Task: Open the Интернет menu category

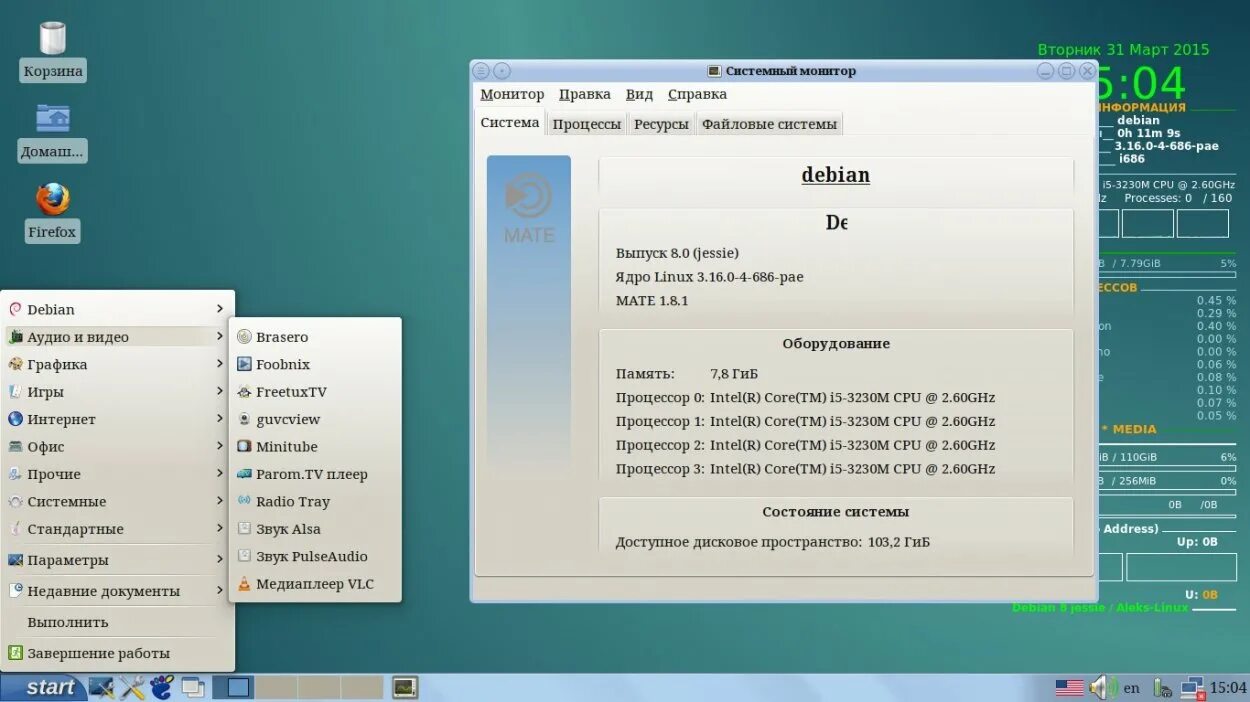Action: coord(117,420)
